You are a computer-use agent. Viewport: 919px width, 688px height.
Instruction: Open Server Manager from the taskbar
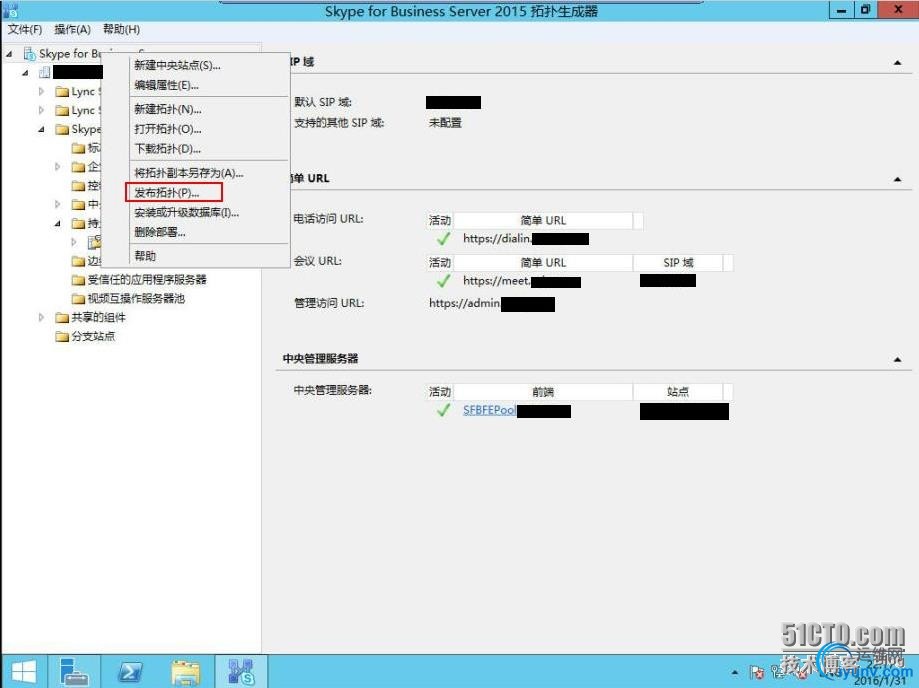pos(74,672)
